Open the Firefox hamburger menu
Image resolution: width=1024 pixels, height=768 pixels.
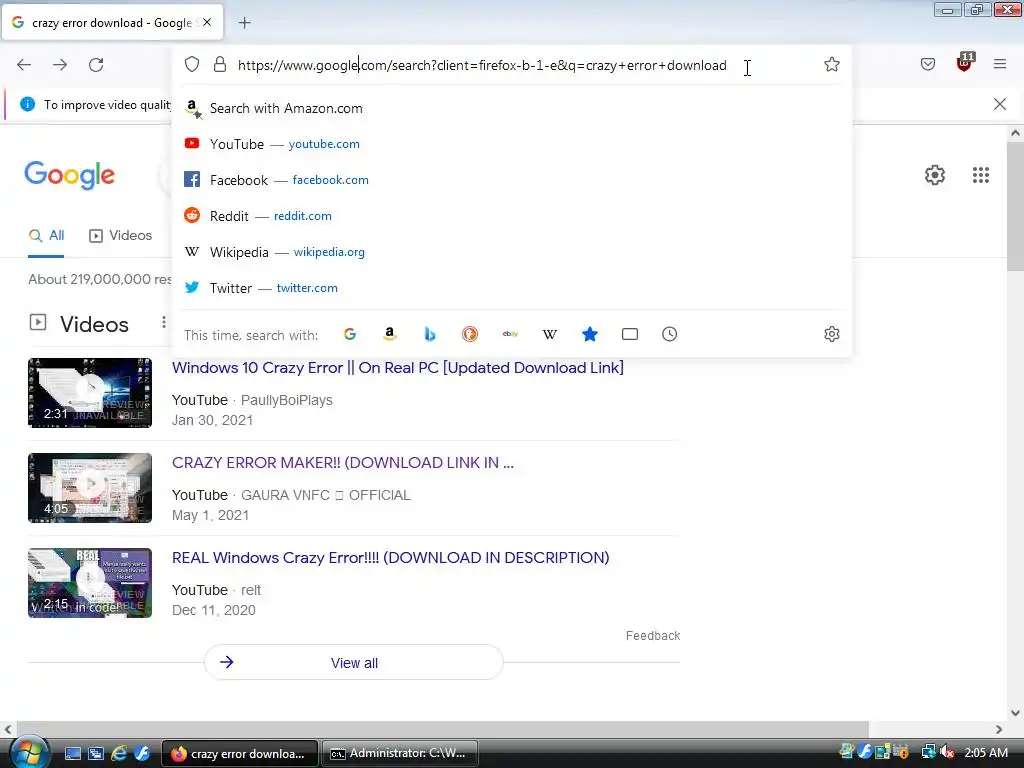[x=1000, y=64]
